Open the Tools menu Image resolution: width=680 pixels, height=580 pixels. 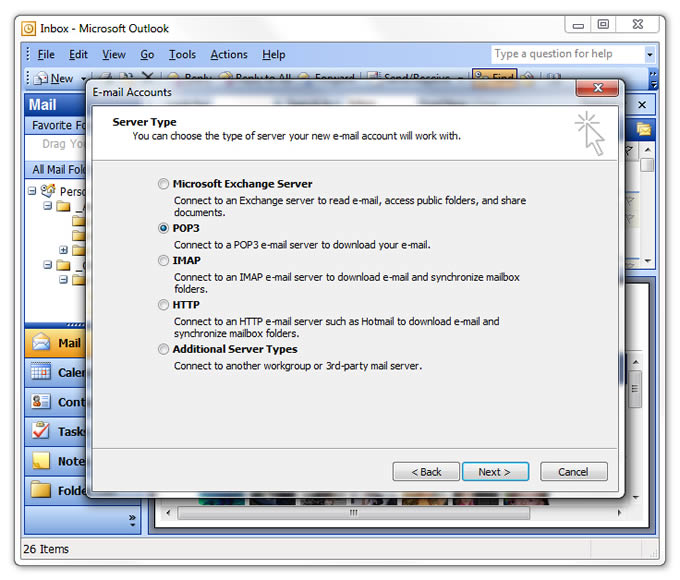tap(182, 55)
